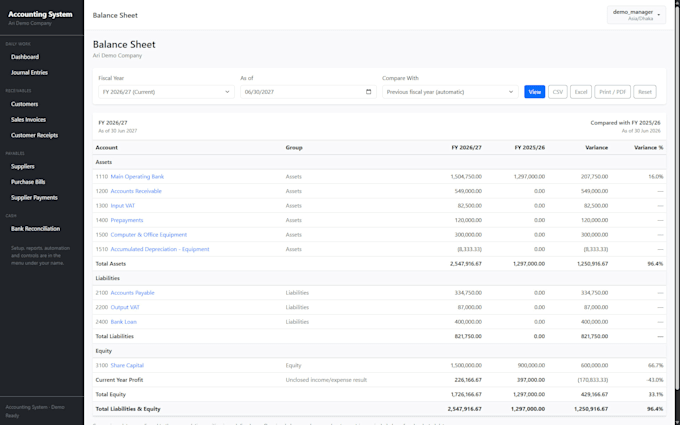Open the Fiscal Year dropdown
The width and height of the screenshot is (680, 425).
[x=166, y=92]
